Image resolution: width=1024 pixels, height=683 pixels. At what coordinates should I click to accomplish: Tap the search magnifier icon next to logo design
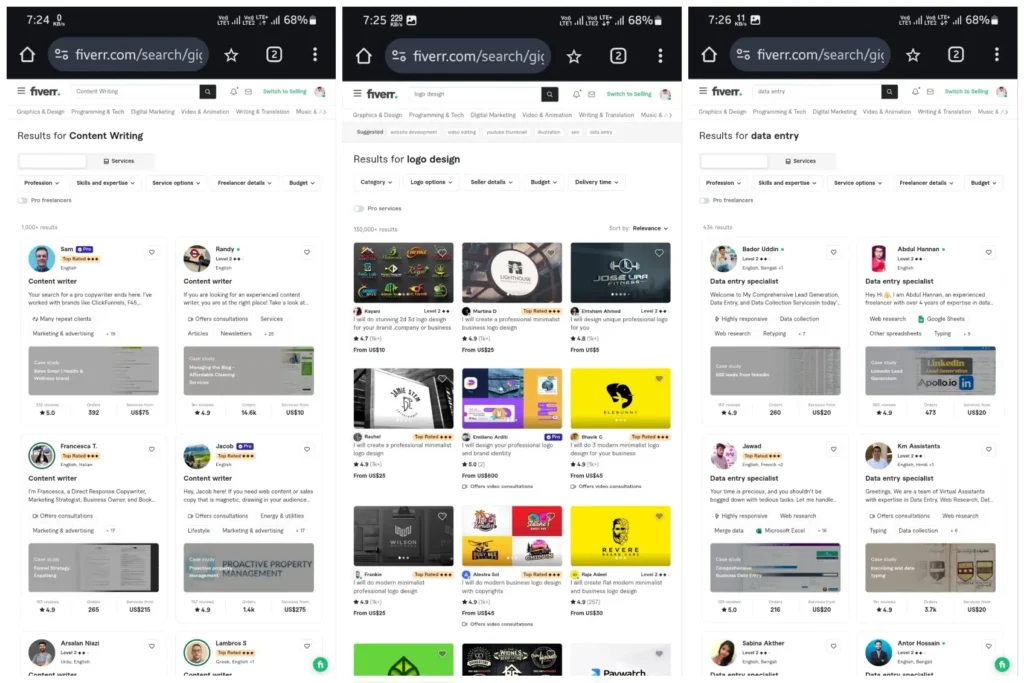pos(549,94)
